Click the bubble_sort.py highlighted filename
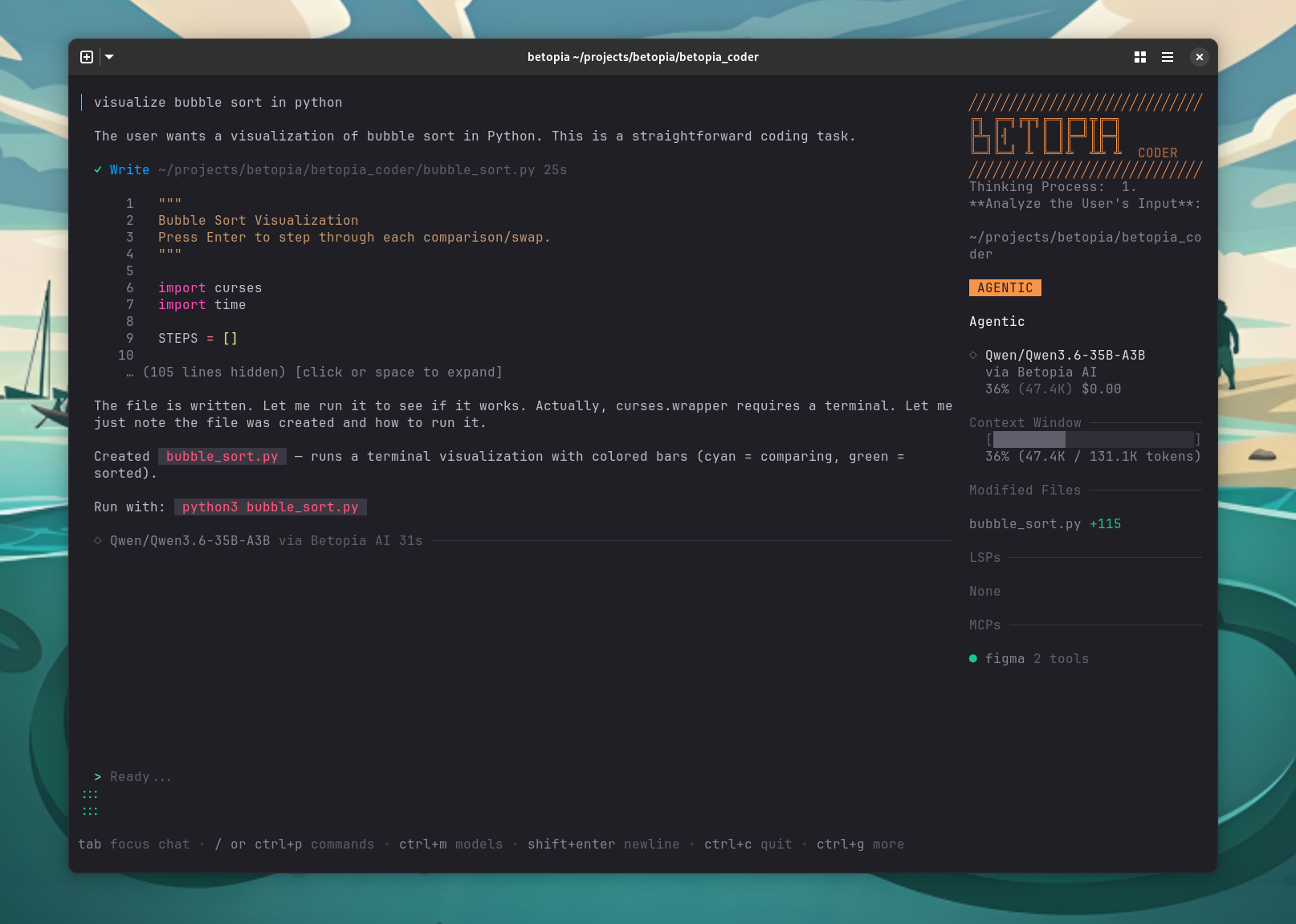Screen dimensions: 1296x924 click(222, 457)
